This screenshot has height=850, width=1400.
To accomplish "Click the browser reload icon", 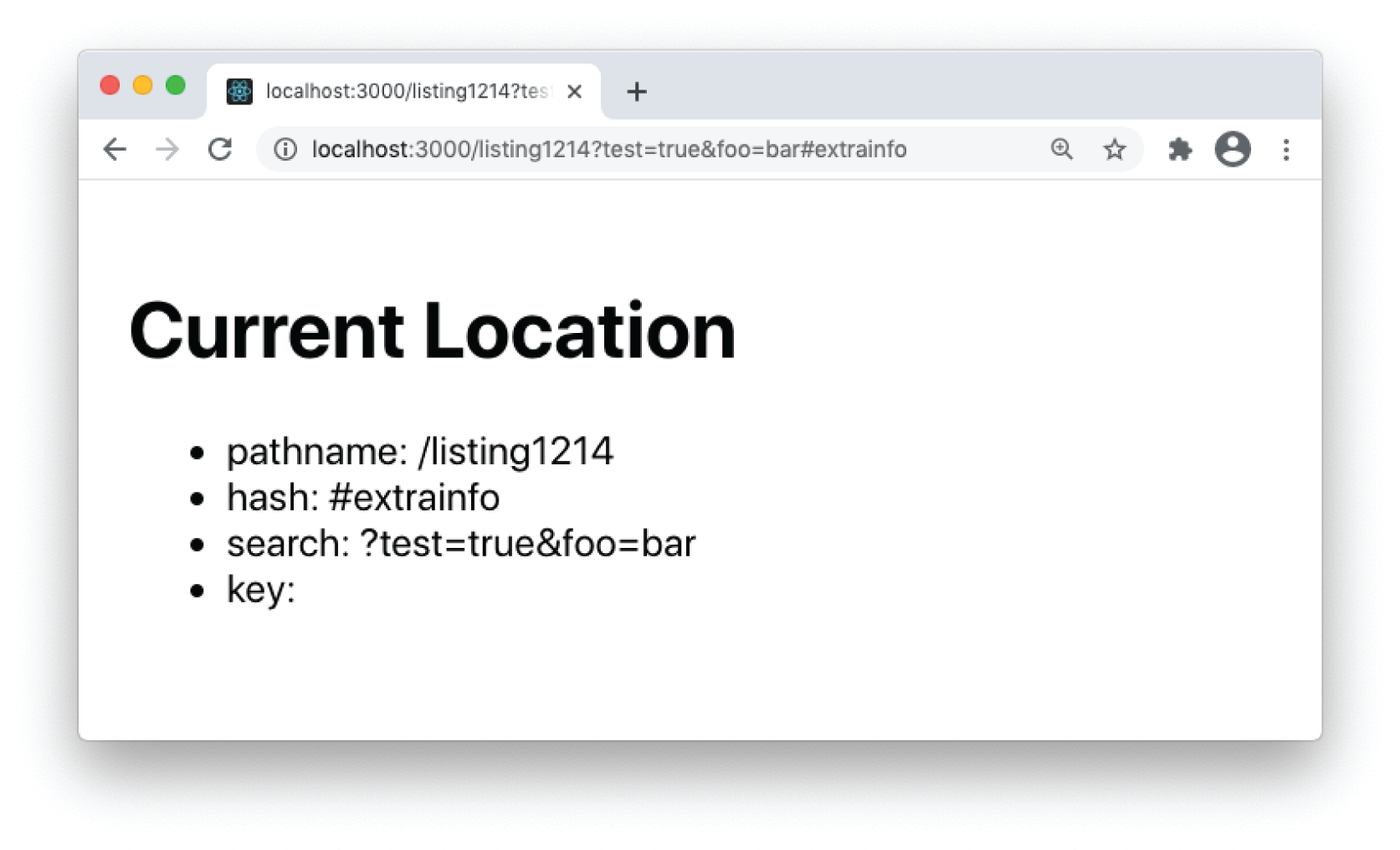I will 220,149.
